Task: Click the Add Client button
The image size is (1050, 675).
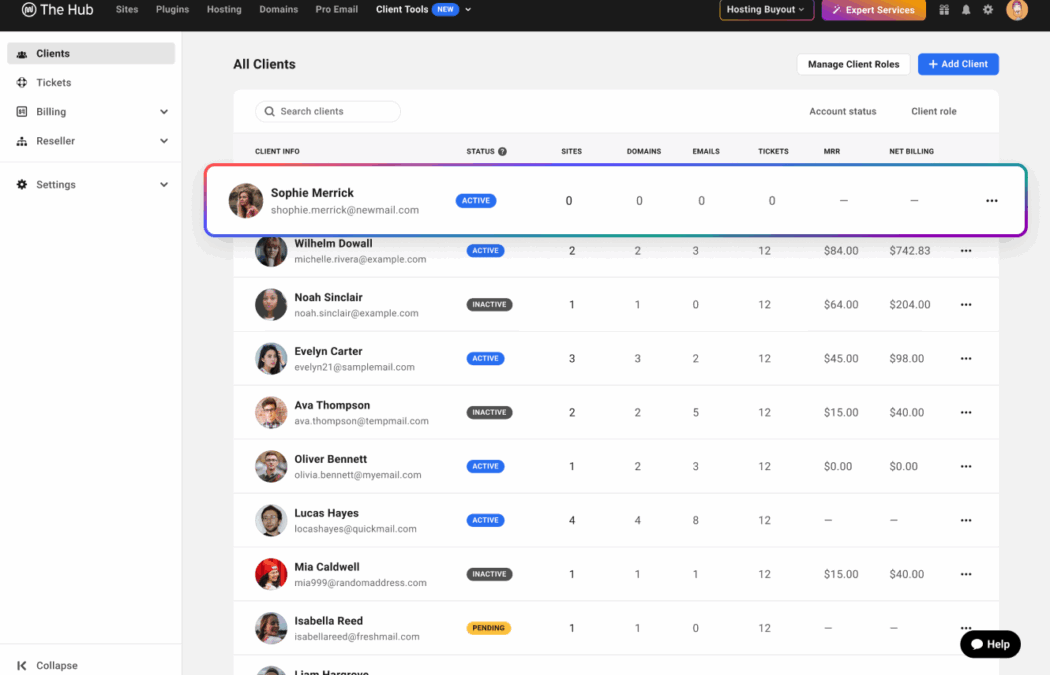Action: tap(957, 64)
